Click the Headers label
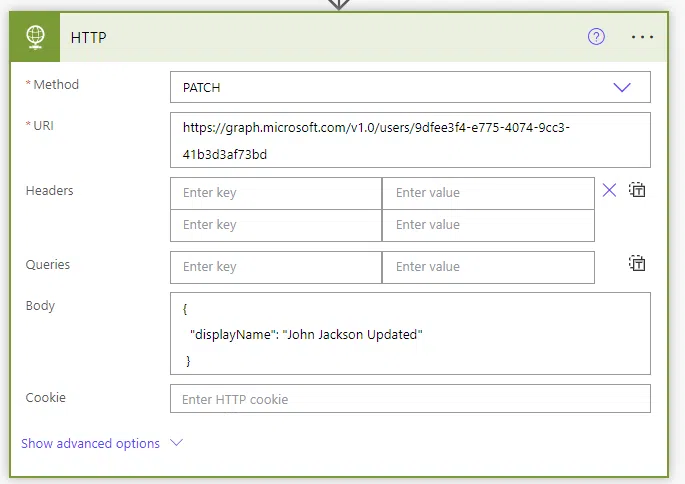 click(49, 190)
